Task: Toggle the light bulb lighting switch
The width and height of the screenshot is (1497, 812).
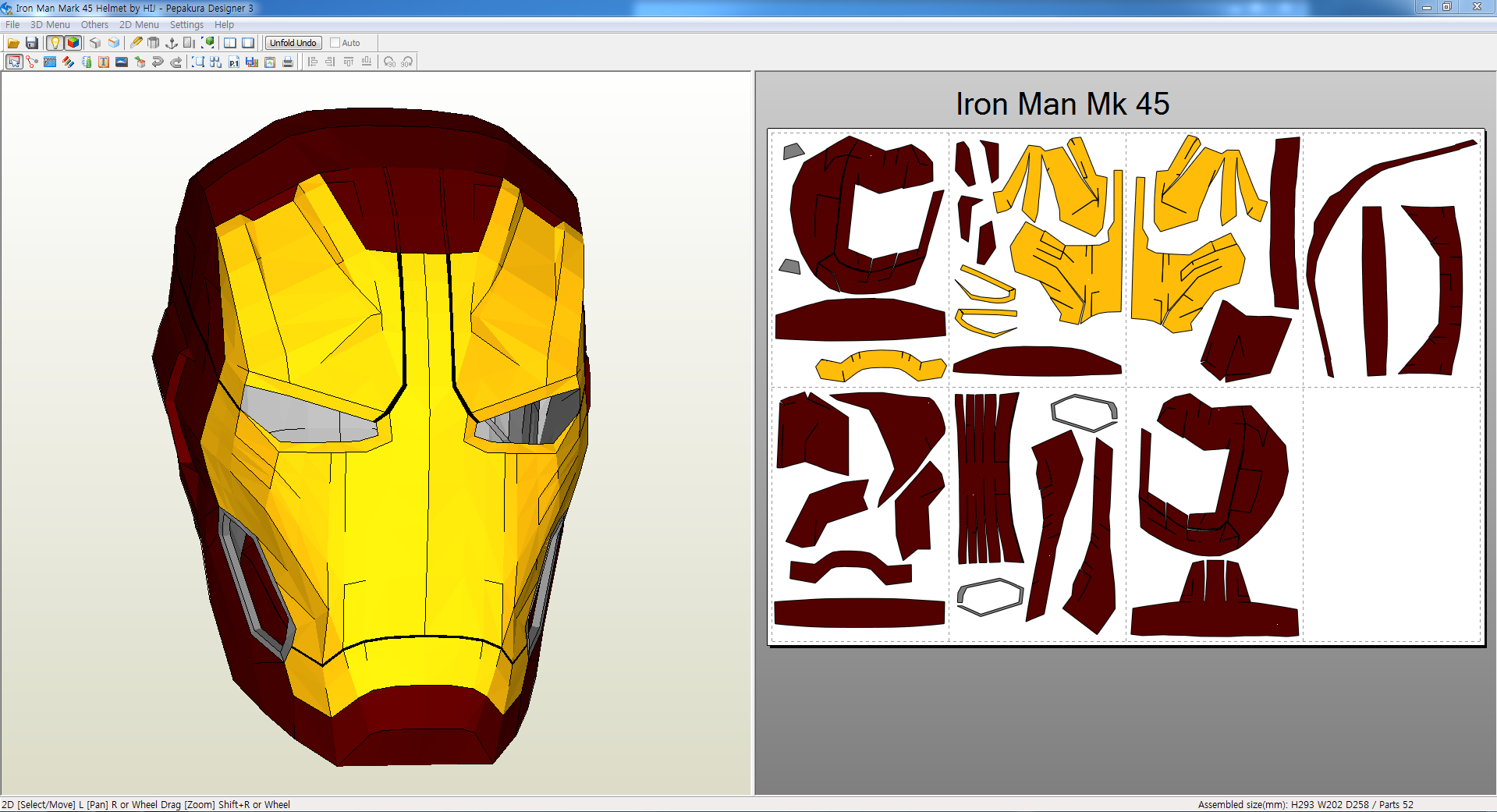Action: point(55,43)
